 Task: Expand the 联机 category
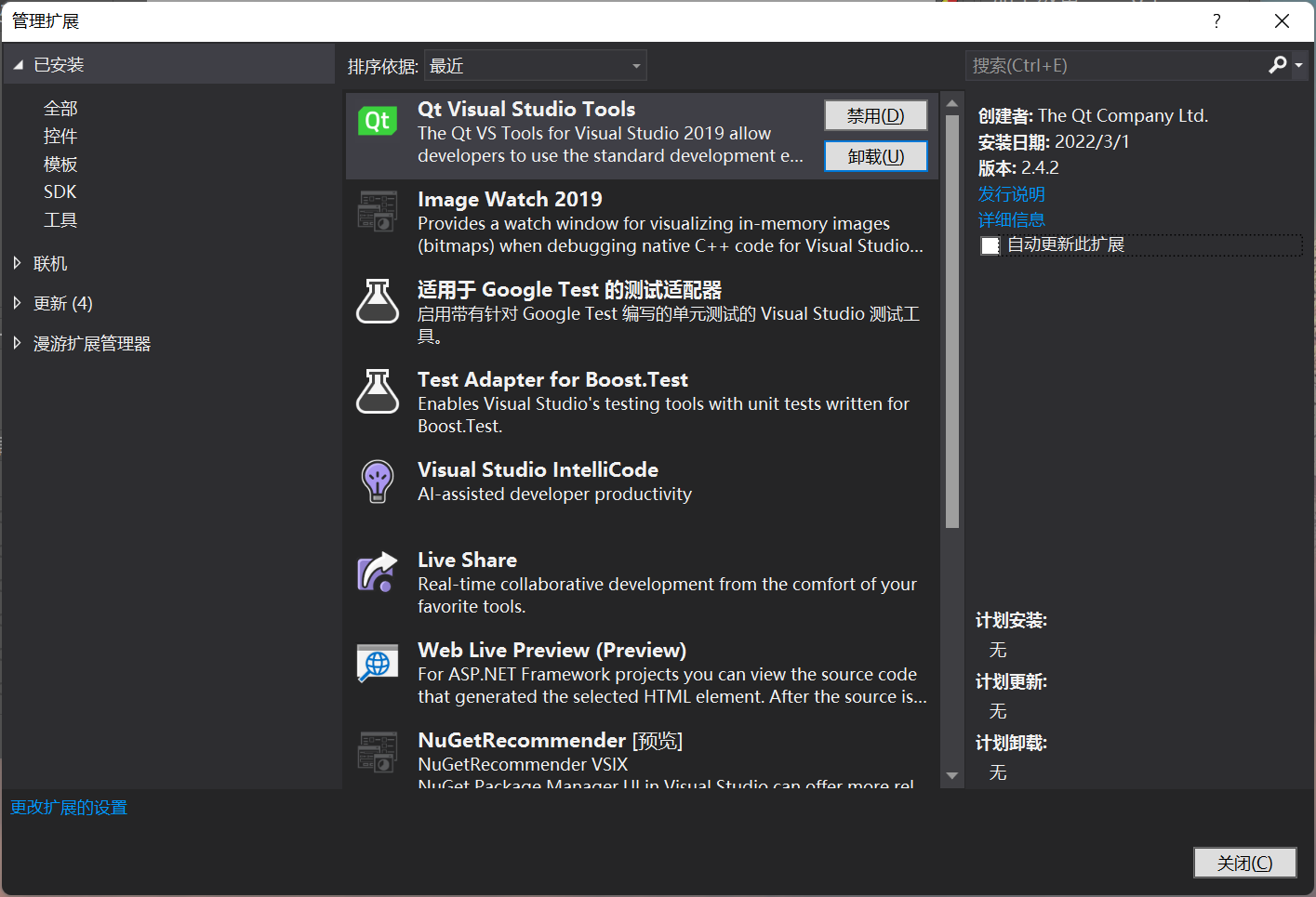click(50, 263)
